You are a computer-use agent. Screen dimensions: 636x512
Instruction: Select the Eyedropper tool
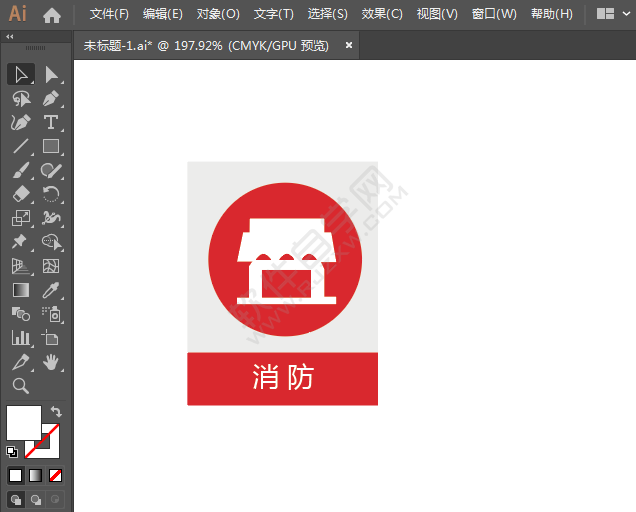(x=51, y=290)
